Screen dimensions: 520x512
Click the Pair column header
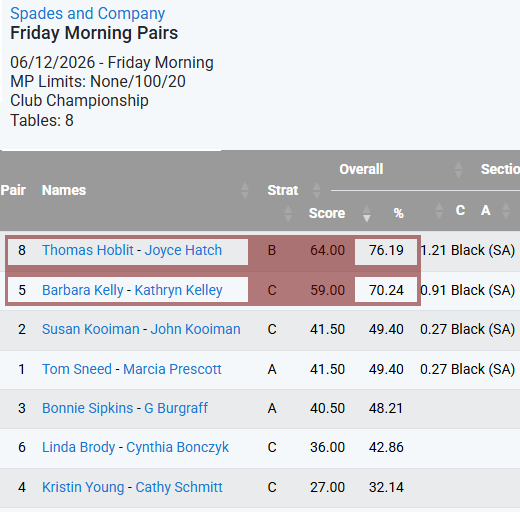coord(13,190)
